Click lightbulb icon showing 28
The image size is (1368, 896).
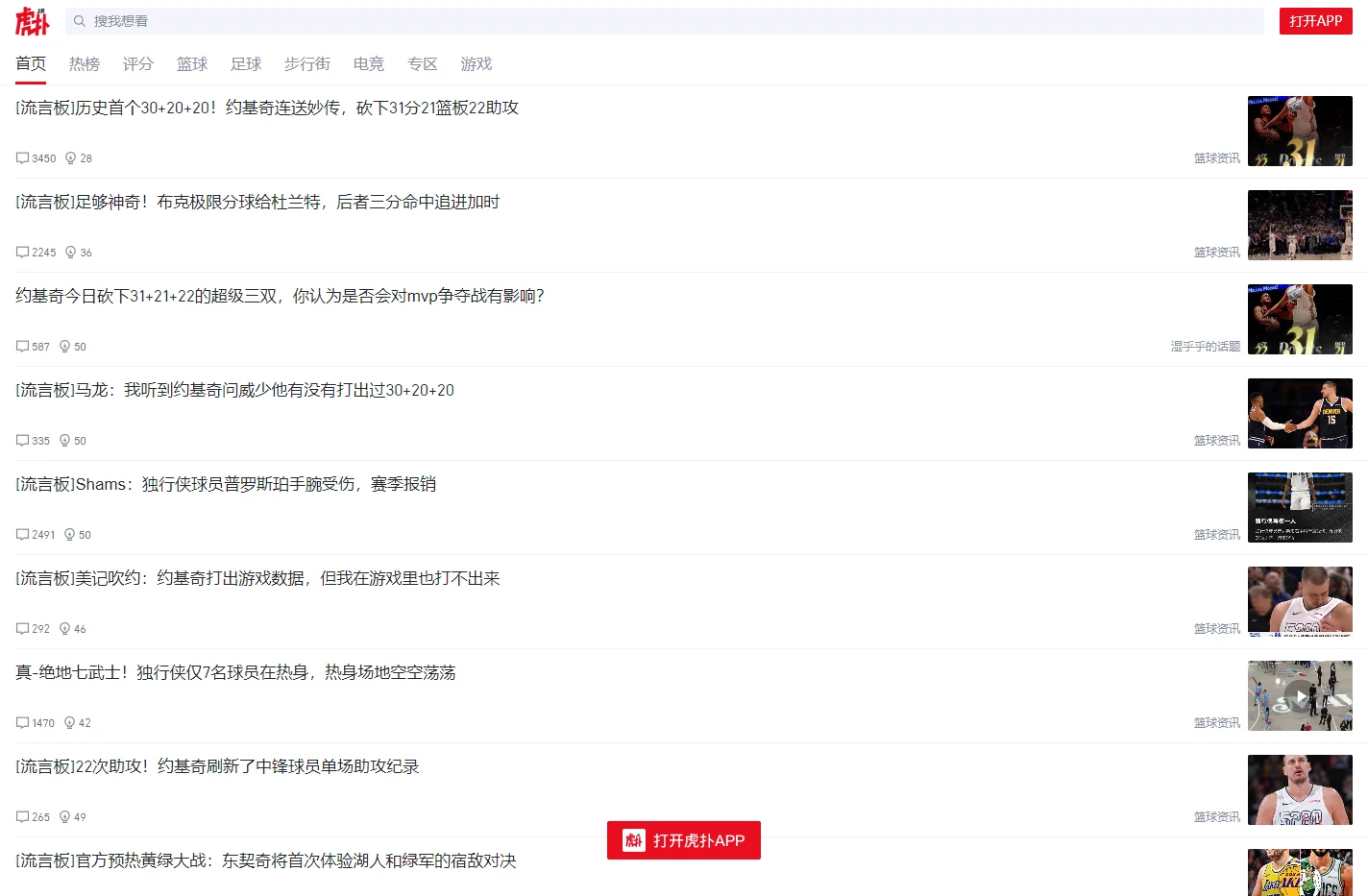(x=70, y=158)
